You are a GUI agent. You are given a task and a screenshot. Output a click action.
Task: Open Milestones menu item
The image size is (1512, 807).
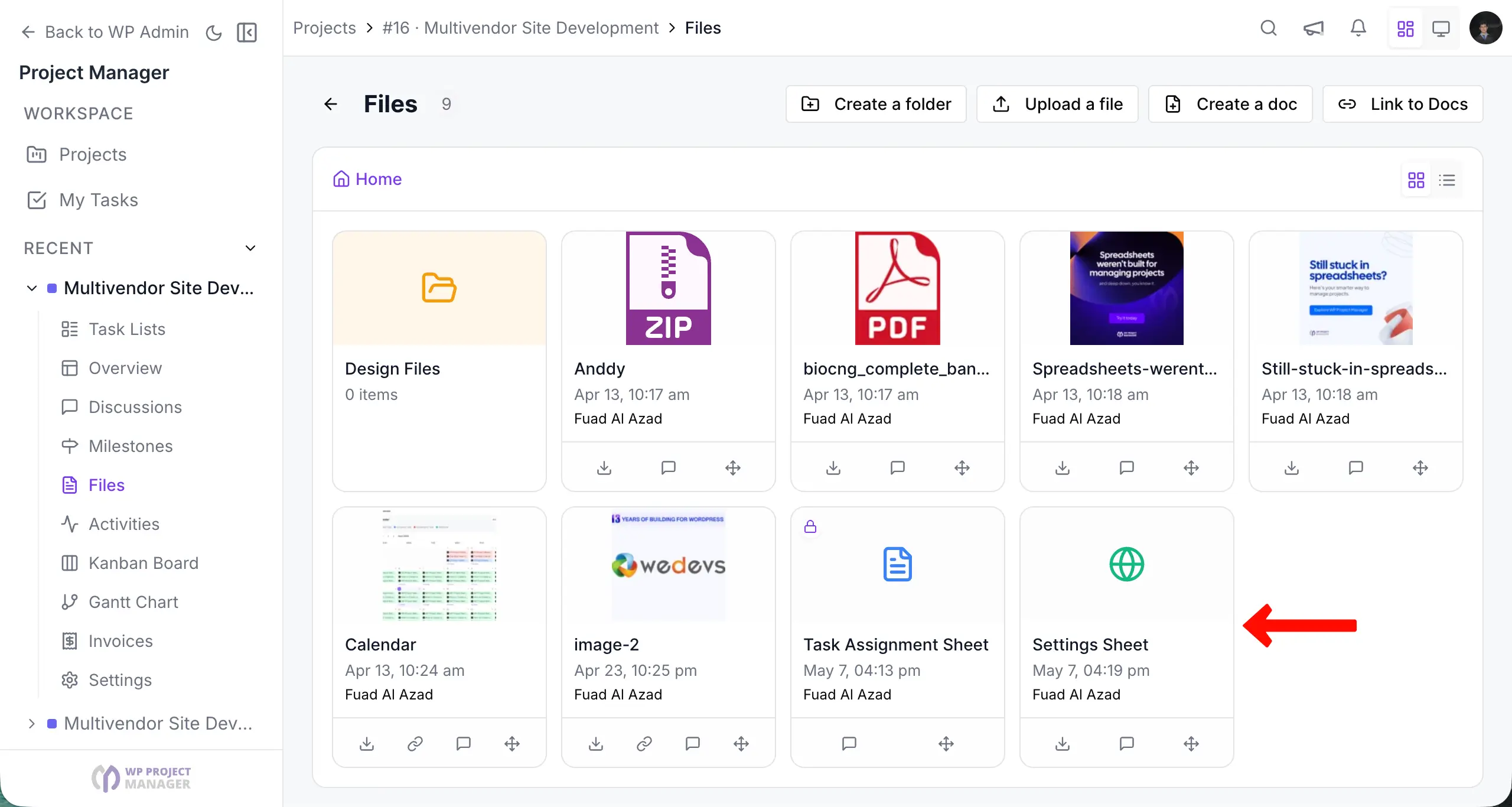(117, 446)
